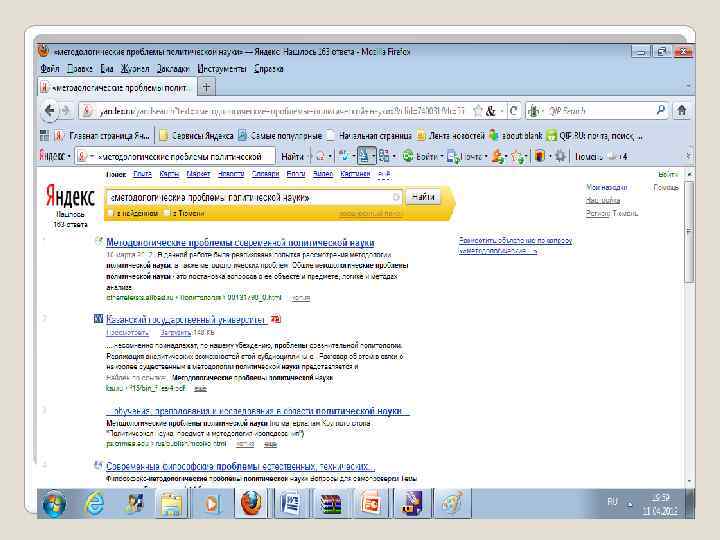Open the Словари service link

(265, 174)
